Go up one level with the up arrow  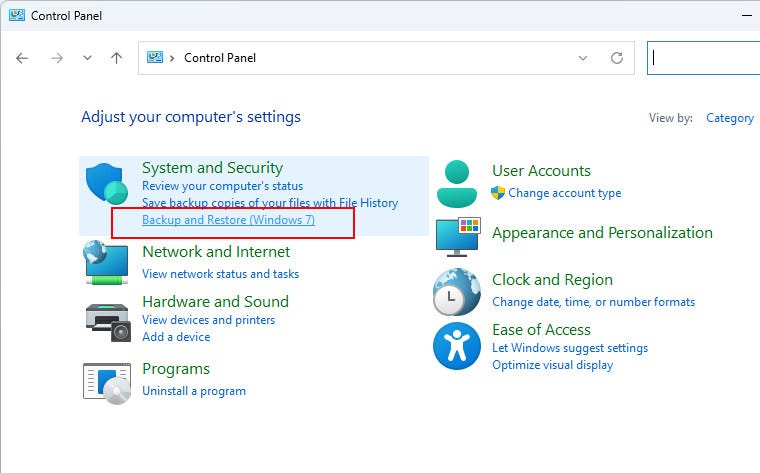(x=116, y=58)
